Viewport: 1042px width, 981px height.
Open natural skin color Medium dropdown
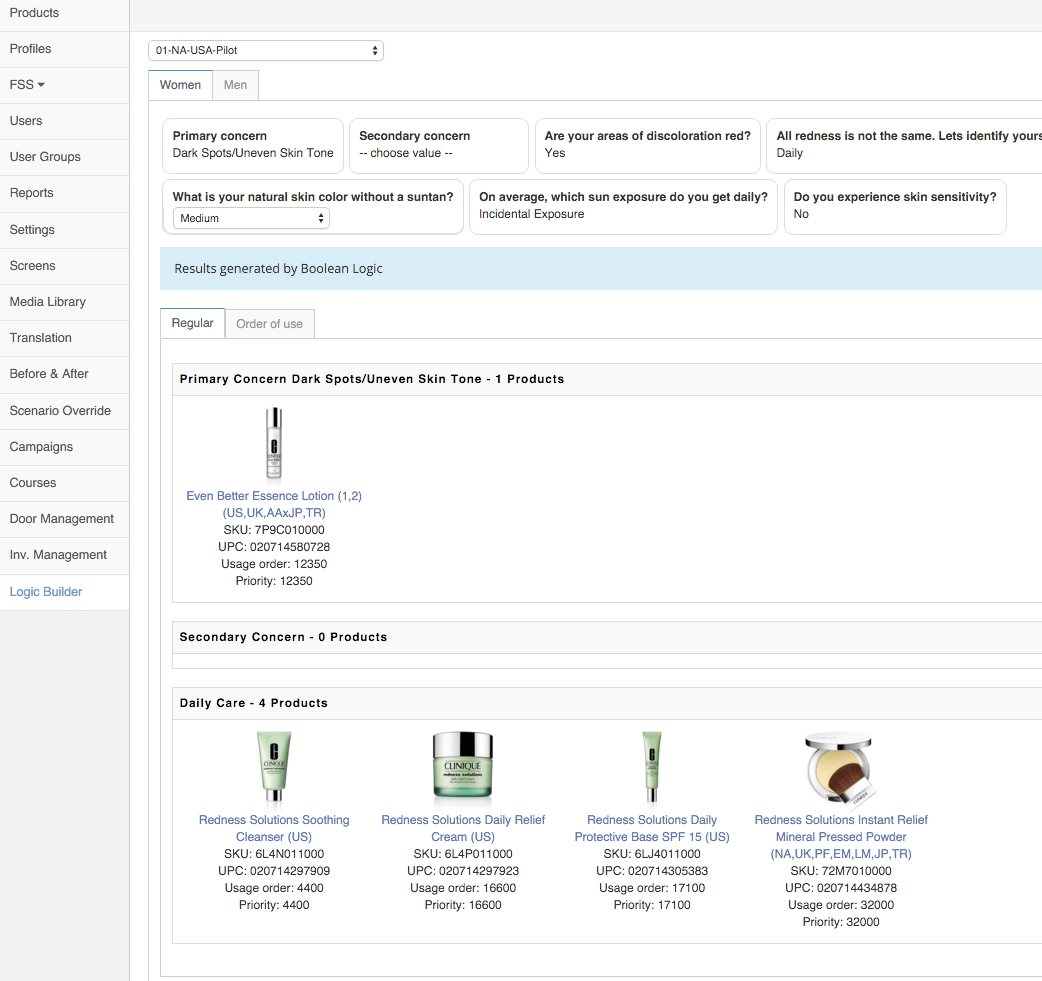(x=251, y=218)
